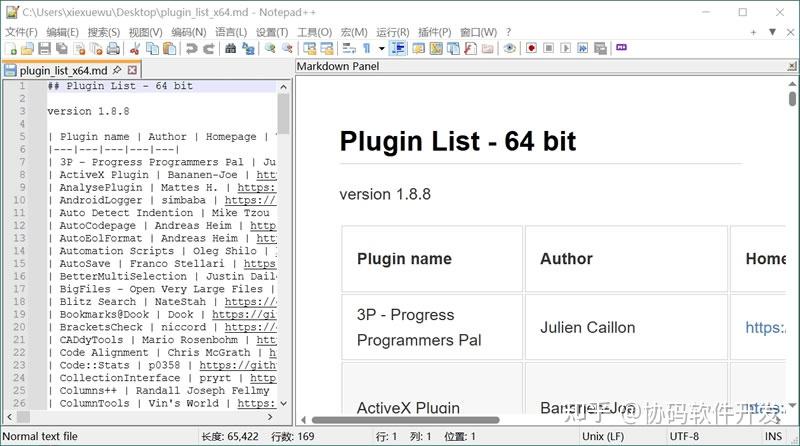Viewport: 800px width, 446px height.
Task: Toggle file monitoring eye icon
Action: tap(509, 48)
